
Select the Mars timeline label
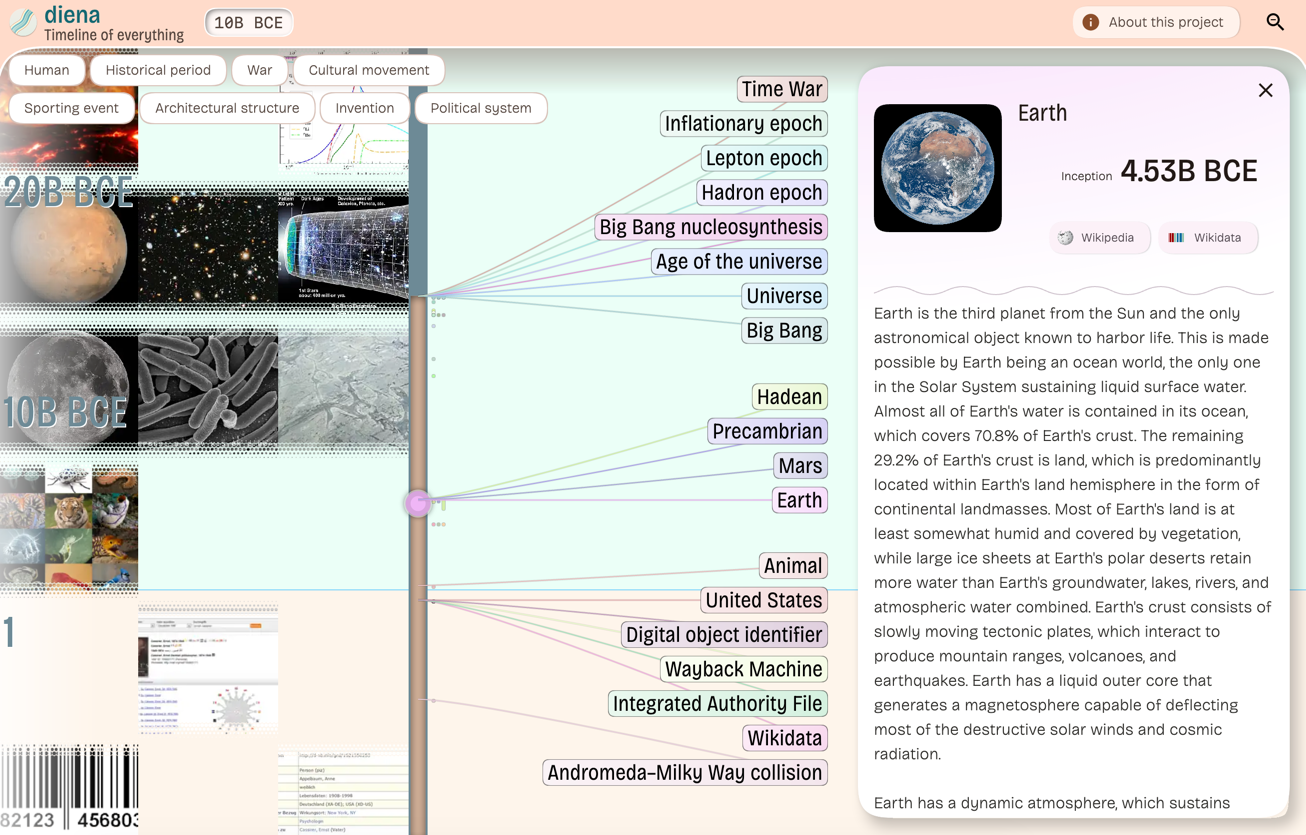tap(800, 465)
